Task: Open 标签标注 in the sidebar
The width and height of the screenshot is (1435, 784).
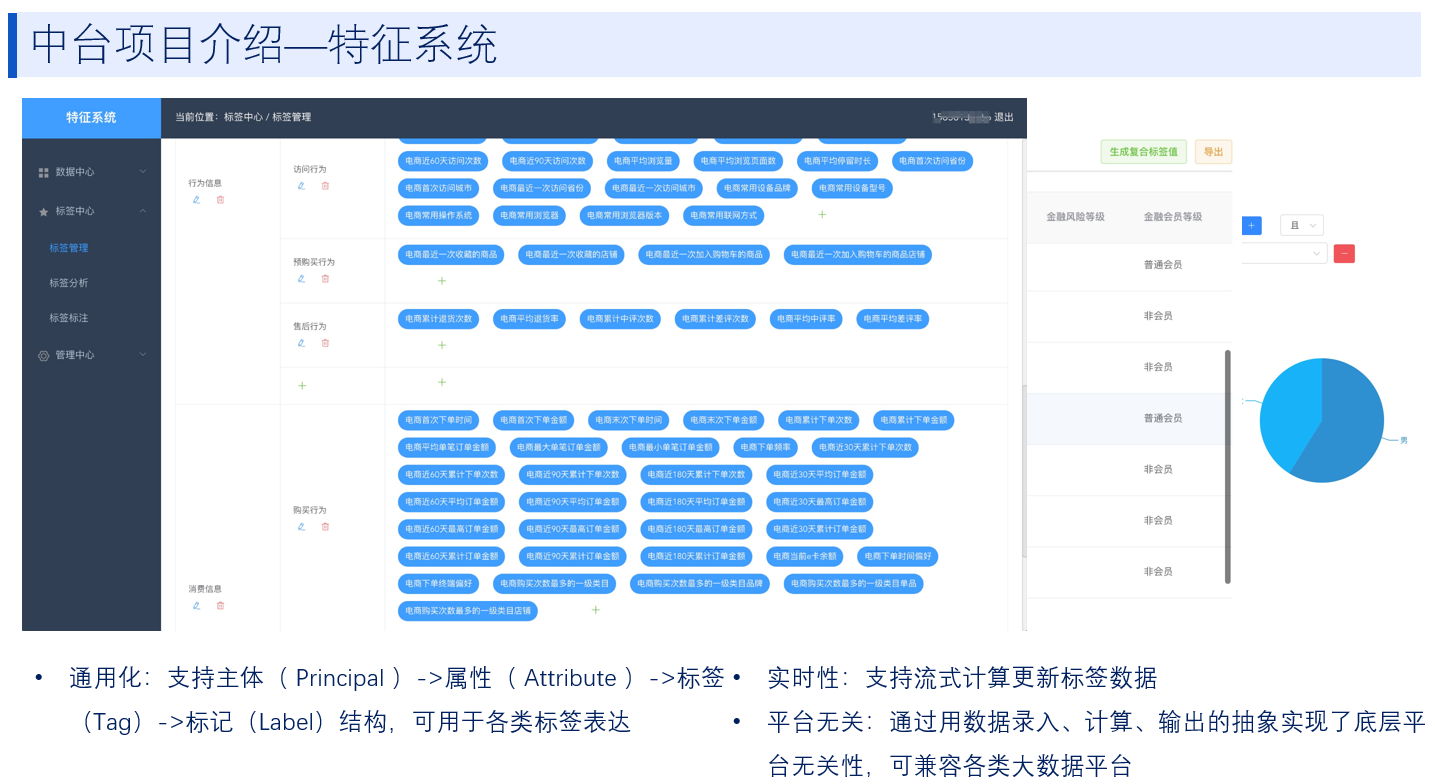Action: click(69, 318)
